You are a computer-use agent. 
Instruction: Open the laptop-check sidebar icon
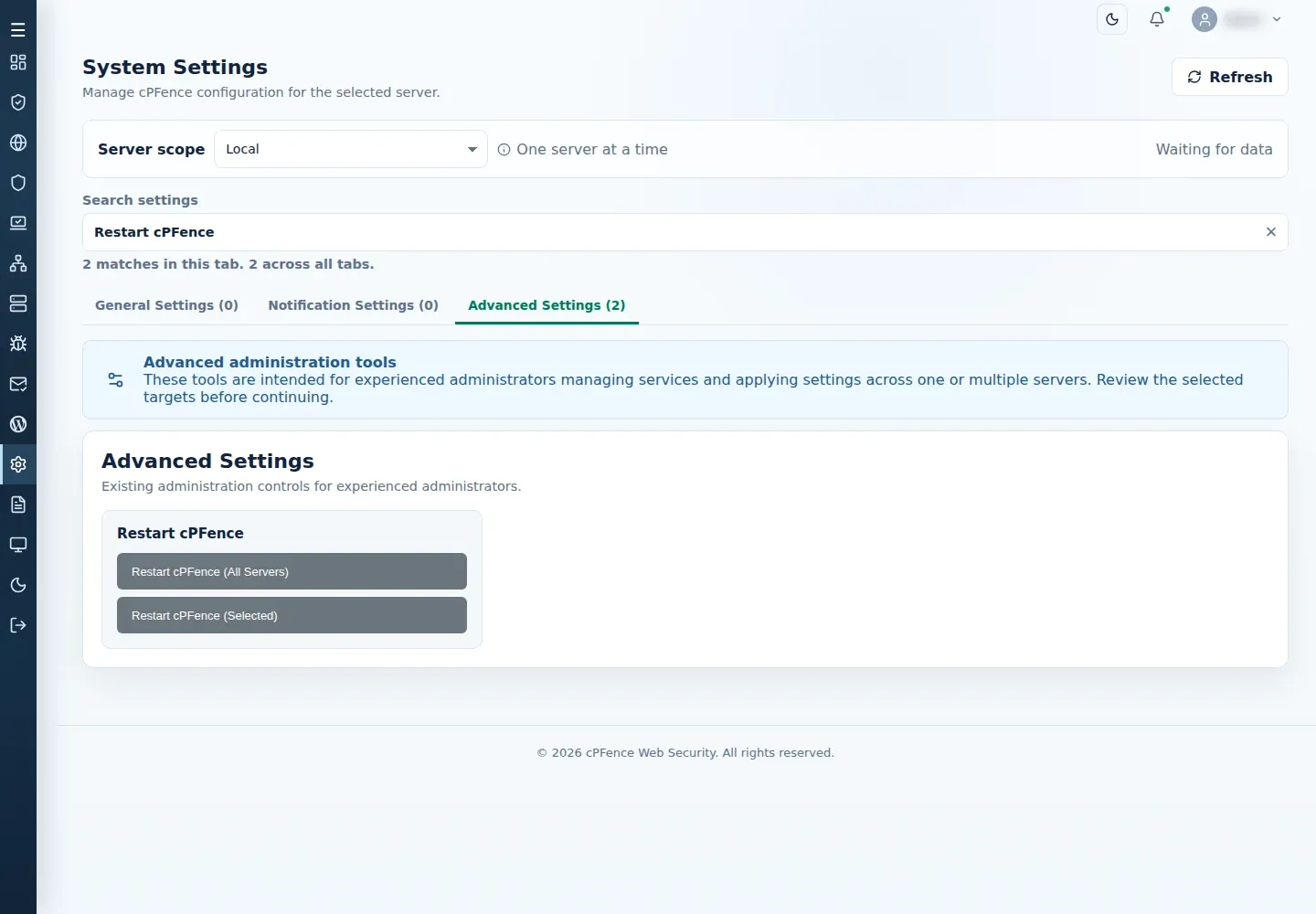pyautogui.click(x=18, y=223)
